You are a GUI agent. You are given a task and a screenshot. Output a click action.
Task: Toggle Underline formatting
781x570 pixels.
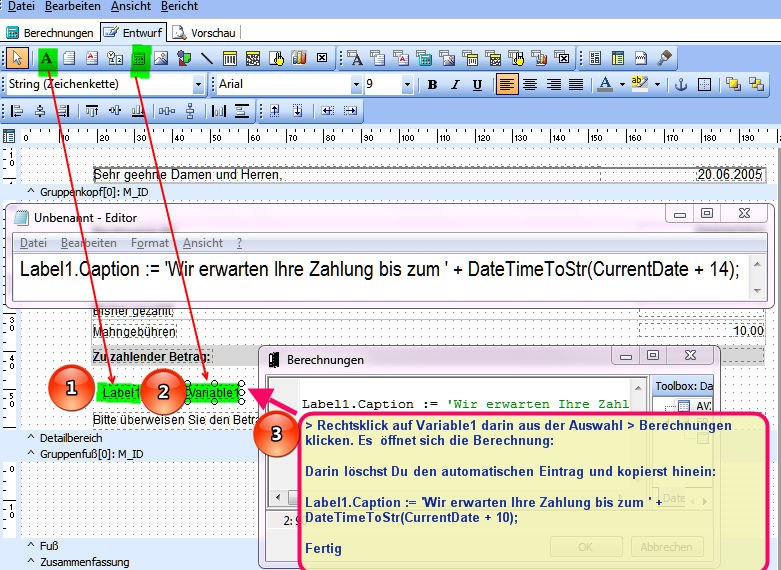[477, 85]
